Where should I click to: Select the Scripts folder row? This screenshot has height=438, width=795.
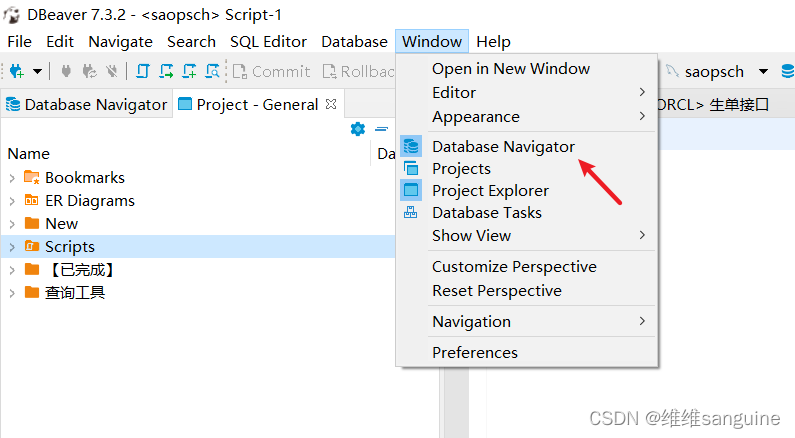[x=198, y=246]
